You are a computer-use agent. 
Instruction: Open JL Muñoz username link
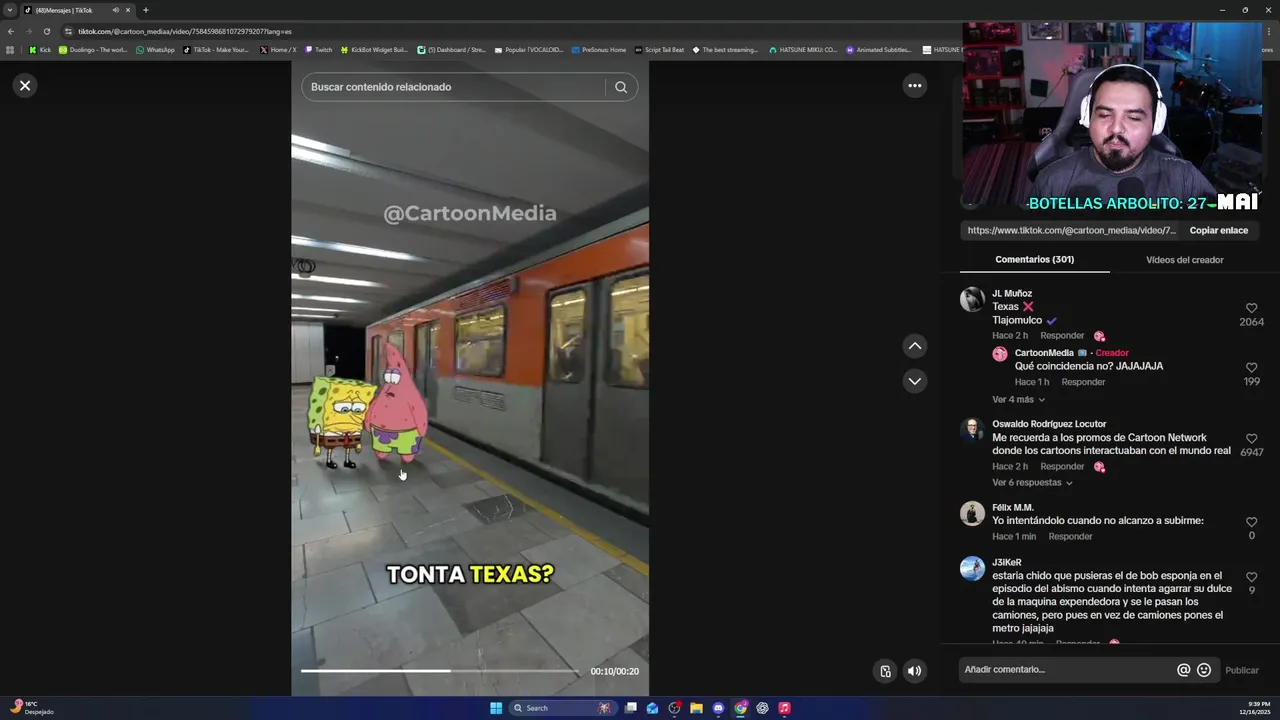1012,294
